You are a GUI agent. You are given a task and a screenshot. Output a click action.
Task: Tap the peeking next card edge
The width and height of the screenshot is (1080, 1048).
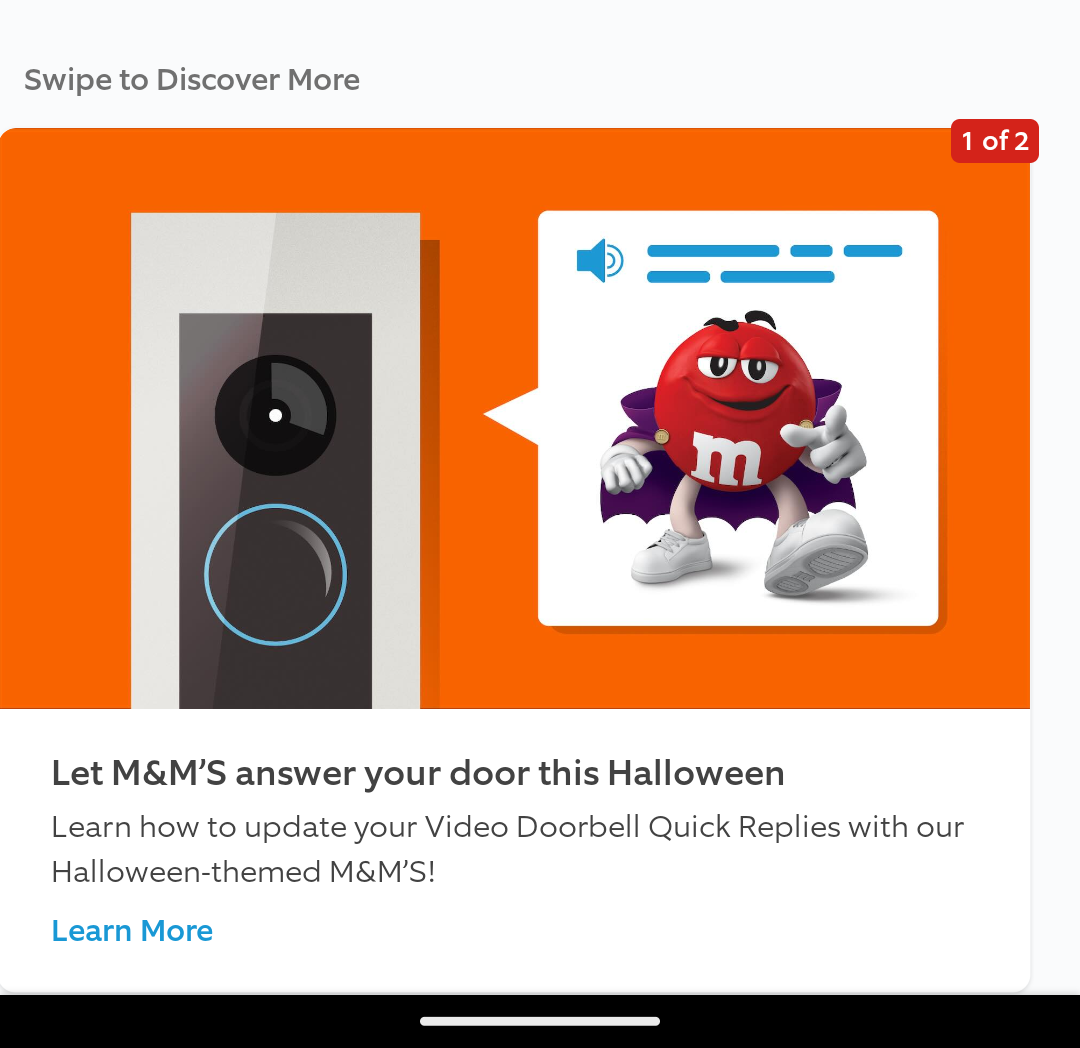(1055, 551)
